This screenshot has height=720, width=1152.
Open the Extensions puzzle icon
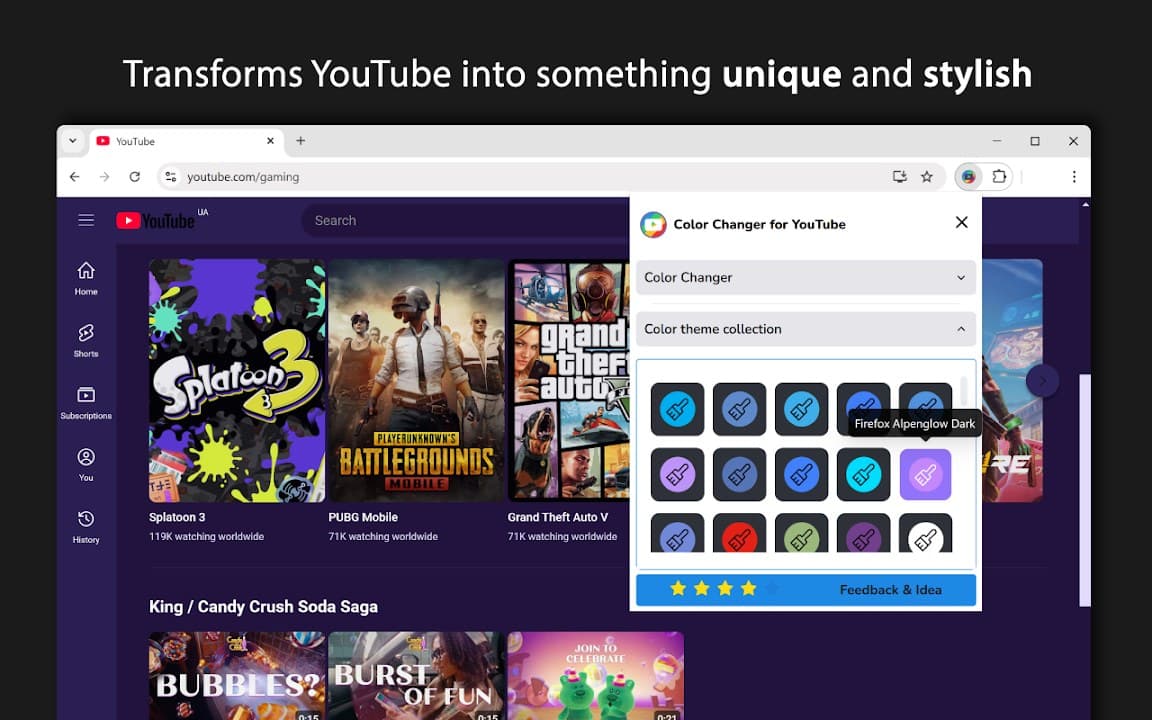pos(998,176)
